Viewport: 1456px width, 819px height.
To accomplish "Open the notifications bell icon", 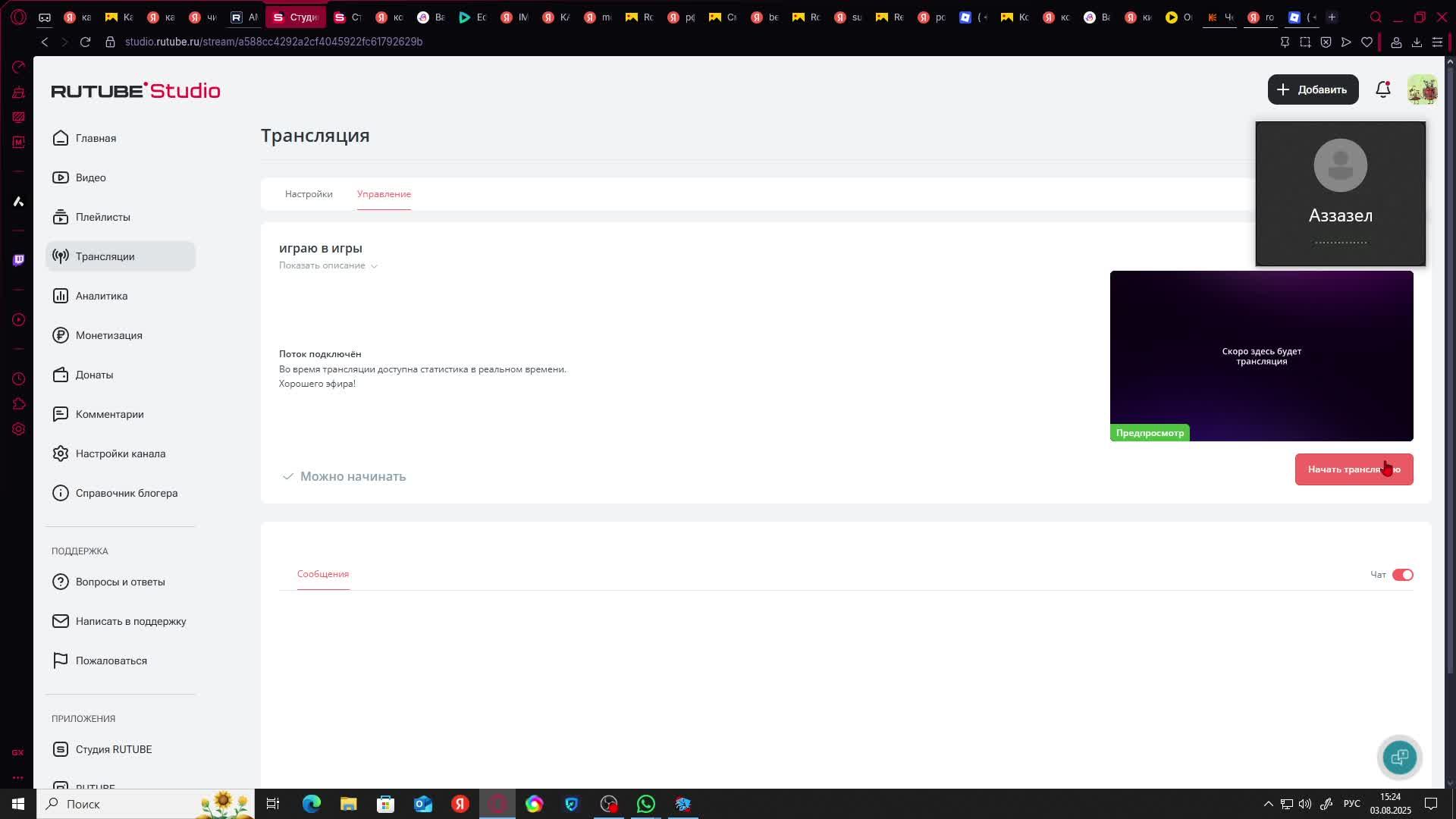I will (x=1382, y=89).
